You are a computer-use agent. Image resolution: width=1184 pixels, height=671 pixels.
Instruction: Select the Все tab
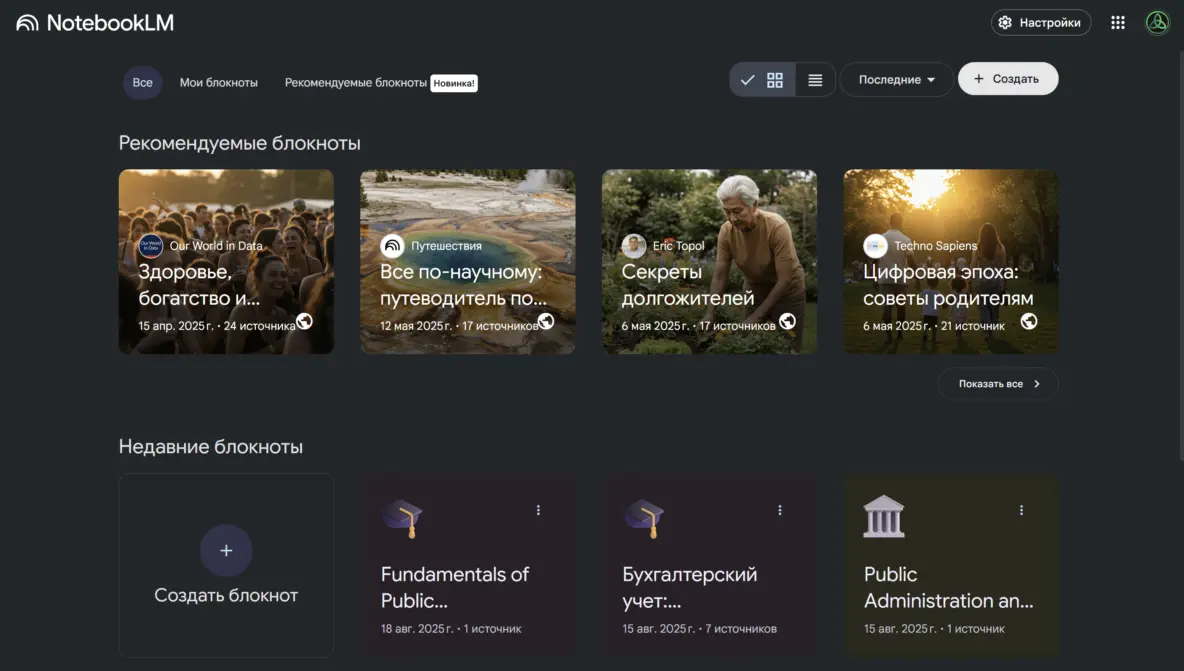click(x=143, y=83)
